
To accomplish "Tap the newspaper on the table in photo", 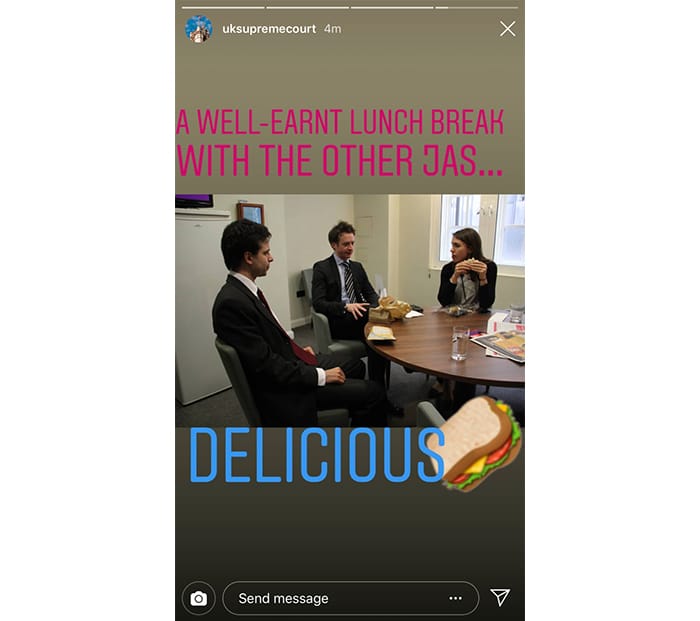I will point(499,345).
